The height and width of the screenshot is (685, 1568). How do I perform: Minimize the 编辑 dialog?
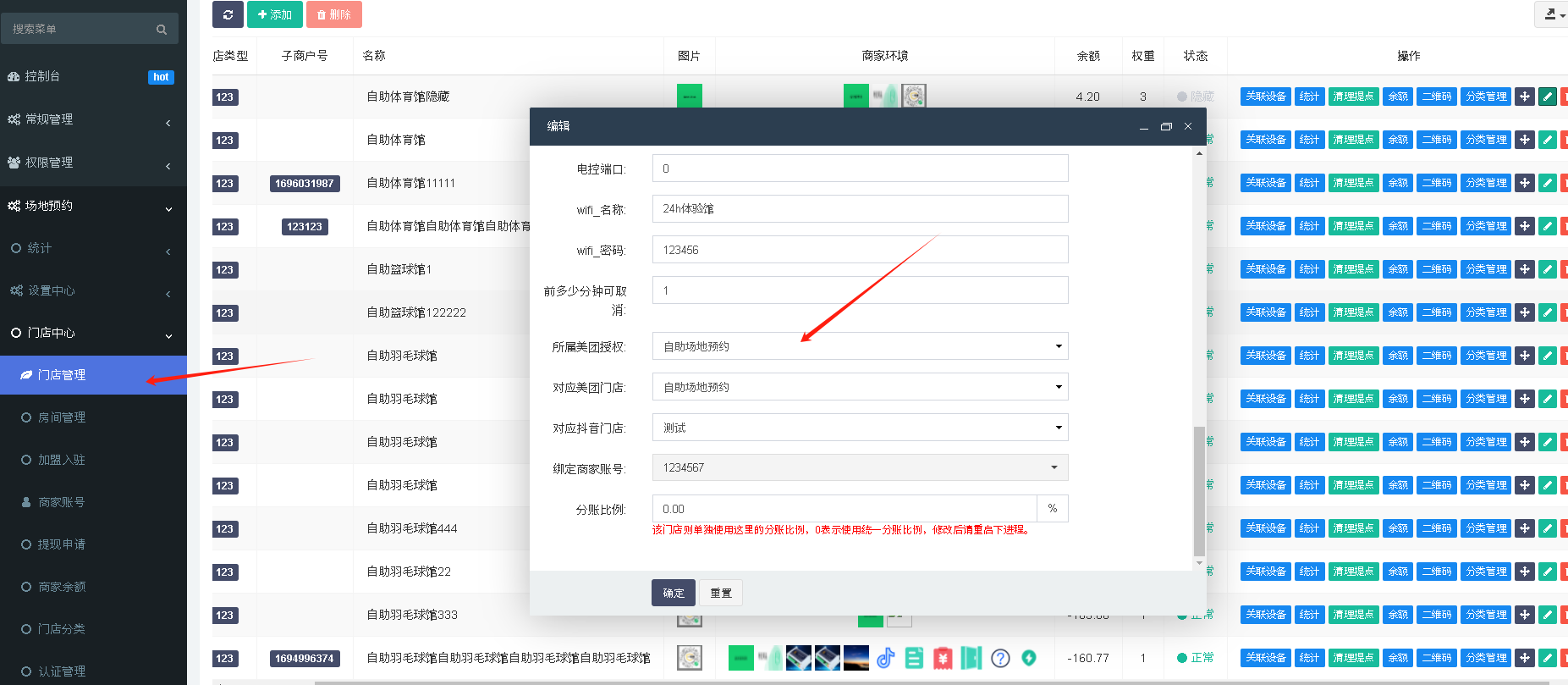1144,126
